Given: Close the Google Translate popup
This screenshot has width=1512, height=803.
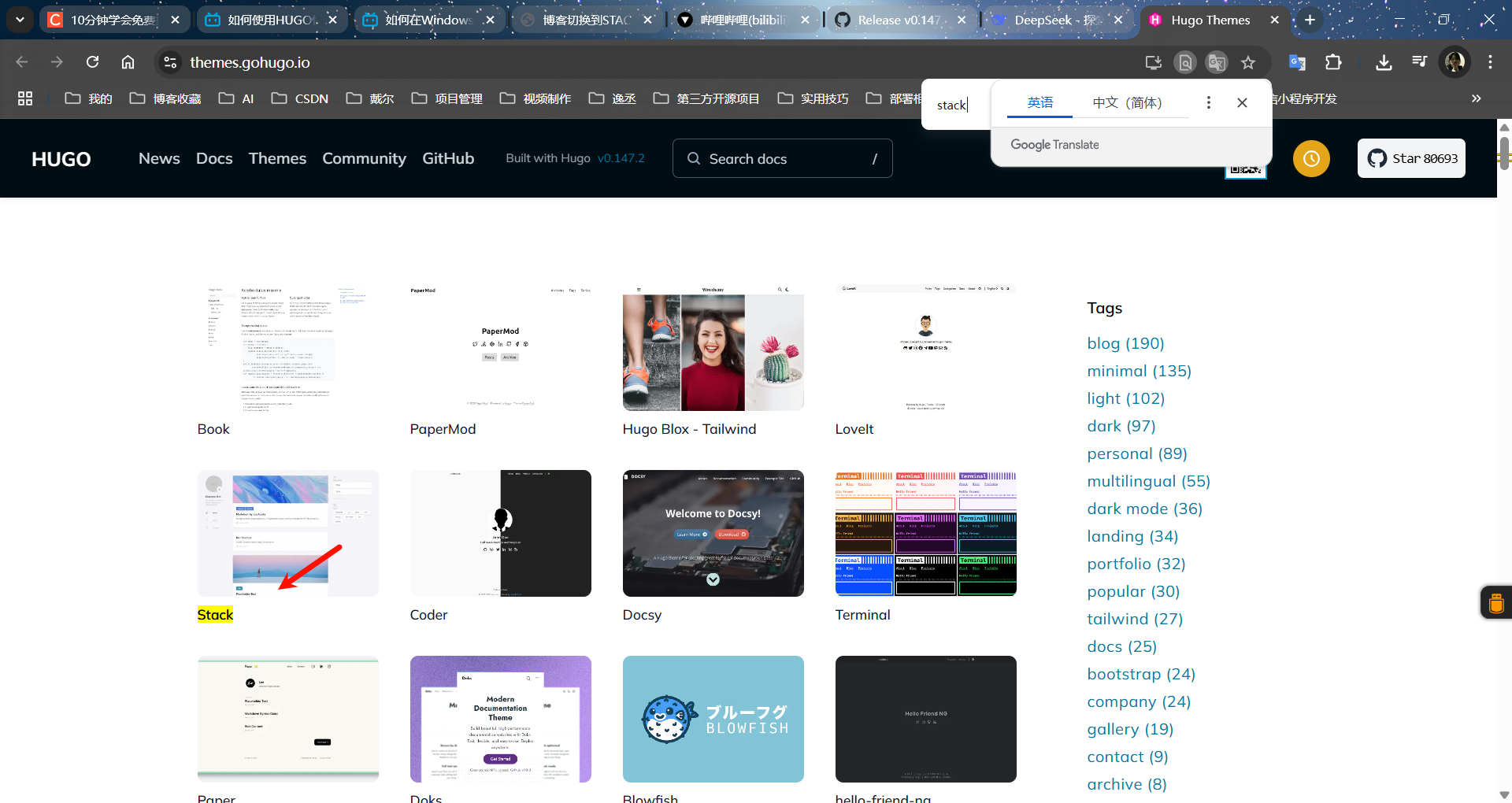Looking at the screenshot, I should [x=1242, y=102].
